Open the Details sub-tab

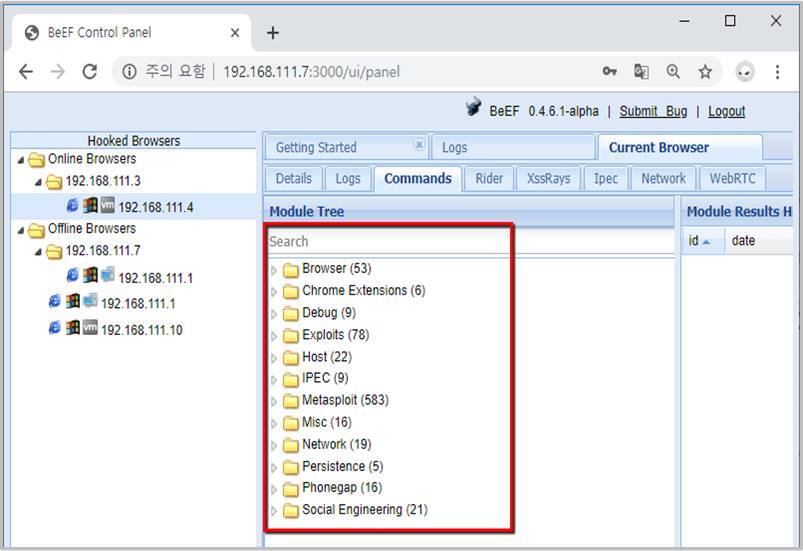coord(293,178)
